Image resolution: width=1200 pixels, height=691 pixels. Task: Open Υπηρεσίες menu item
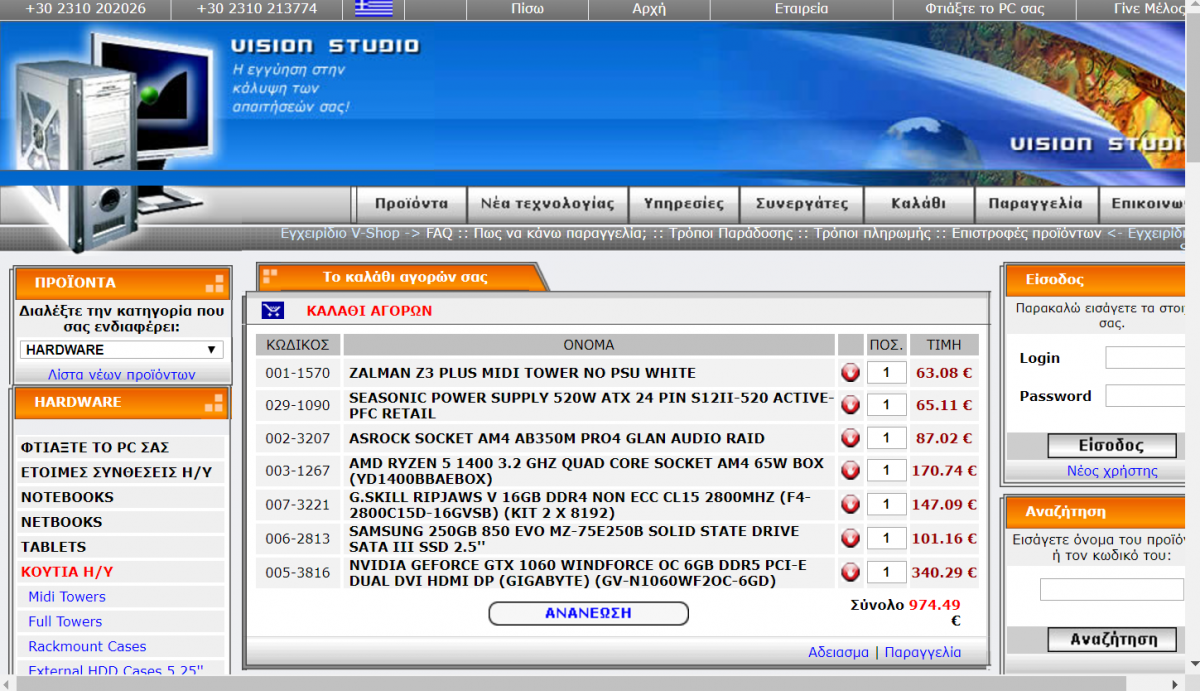click(684, 204)
